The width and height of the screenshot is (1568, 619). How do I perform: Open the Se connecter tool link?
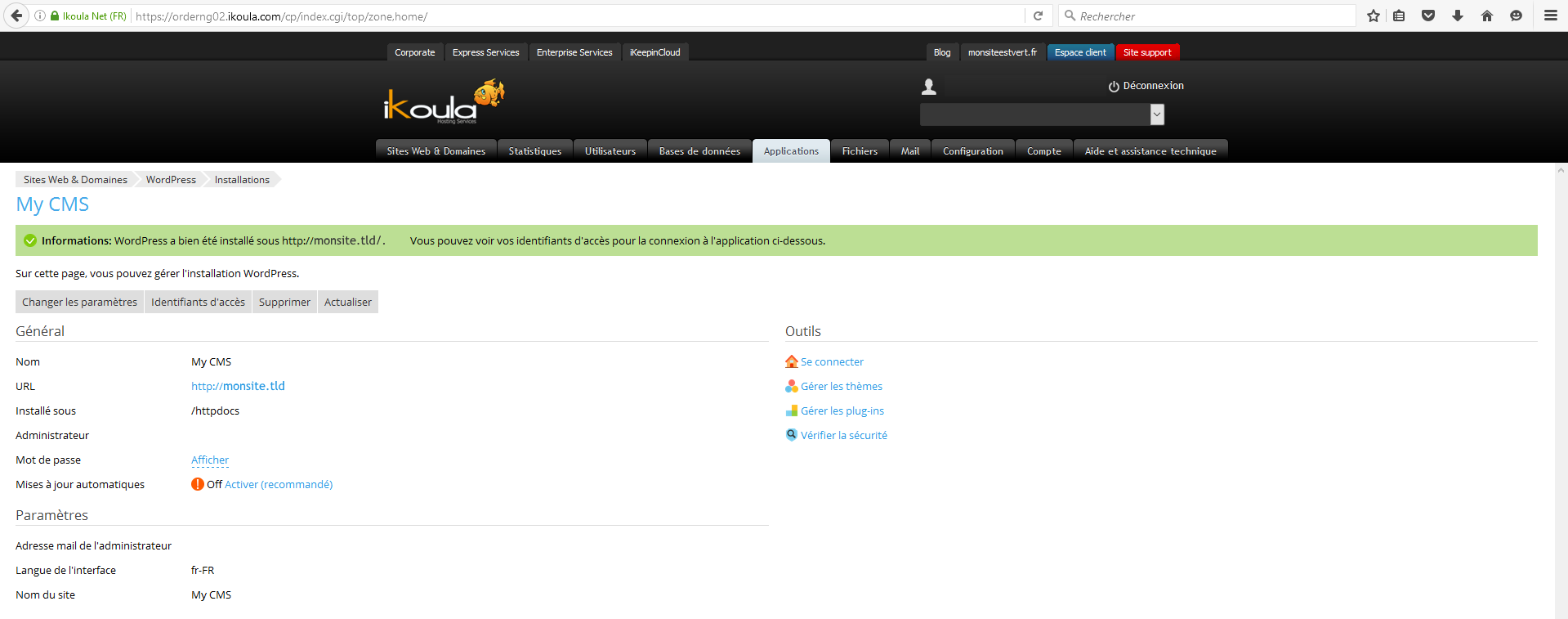[832, 362]
